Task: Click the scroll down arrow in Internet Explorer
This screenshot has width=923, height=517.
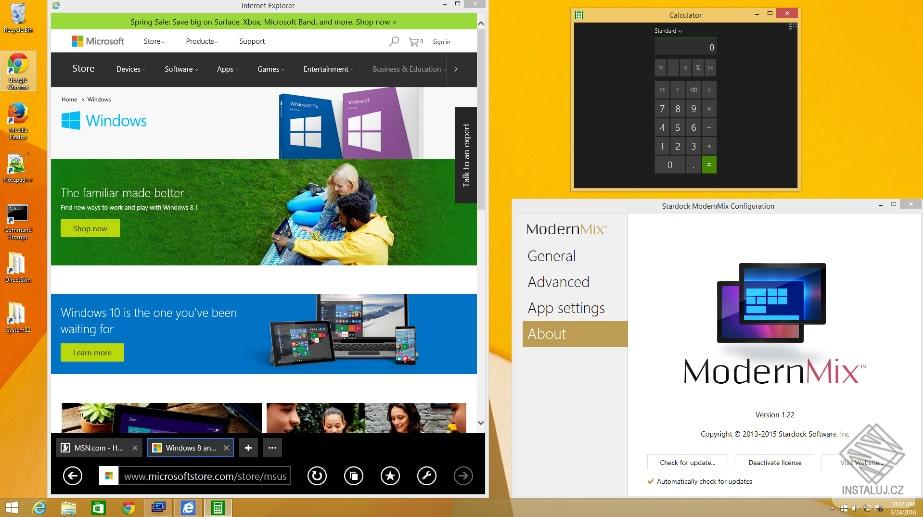Action: (481, 423)
